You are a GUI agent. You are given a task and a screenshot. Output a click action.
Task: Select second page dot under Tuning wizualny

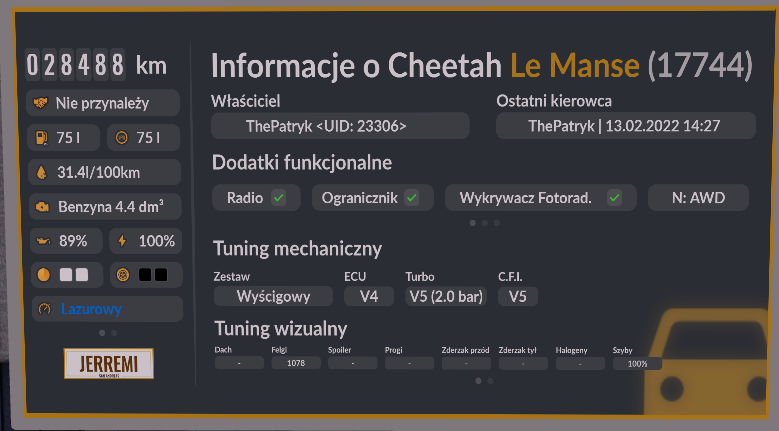(490, 381)
